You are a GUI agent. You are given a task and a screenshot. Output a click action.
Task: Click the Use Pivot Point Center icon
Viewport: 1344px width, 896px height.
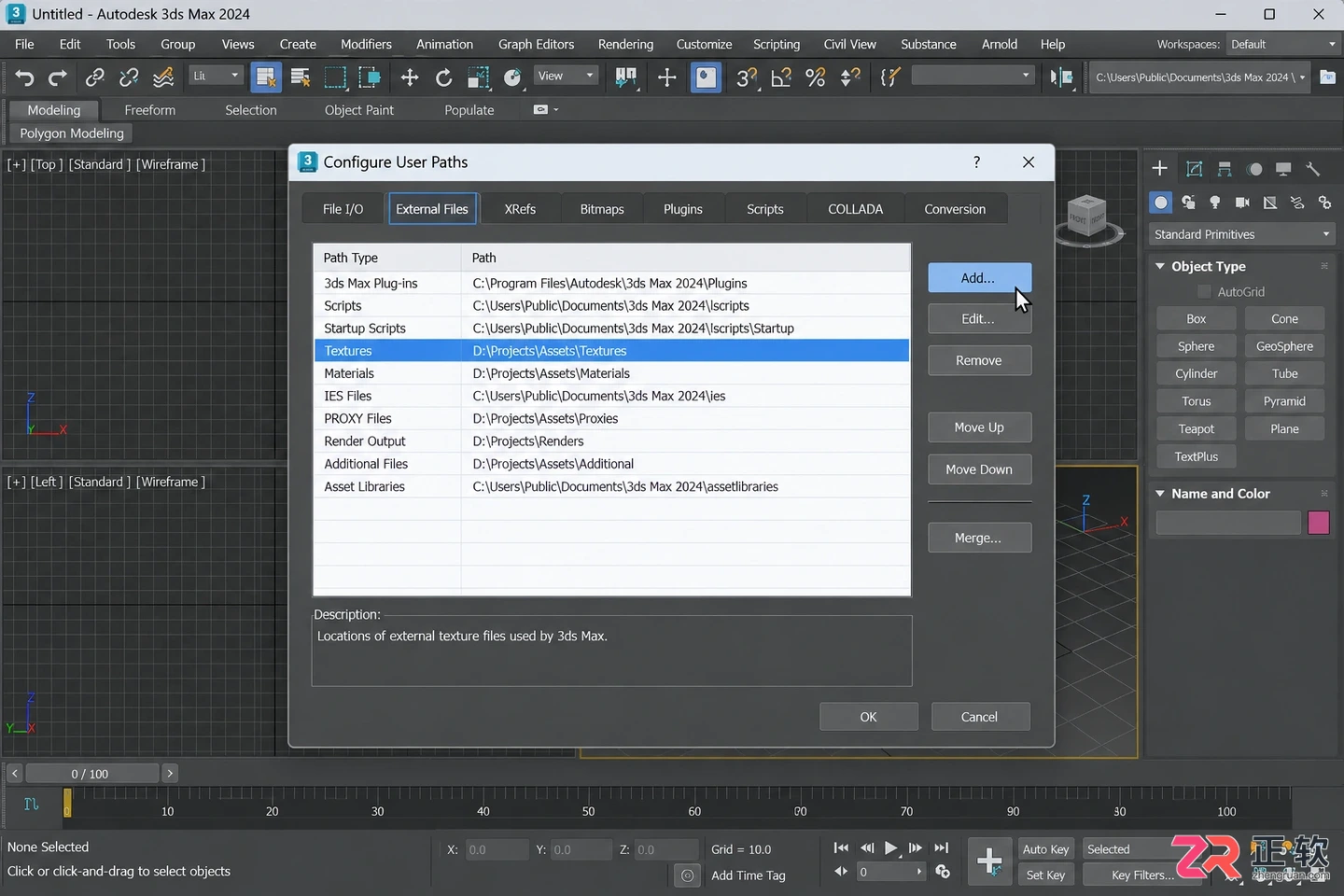[x=626, y=77]
